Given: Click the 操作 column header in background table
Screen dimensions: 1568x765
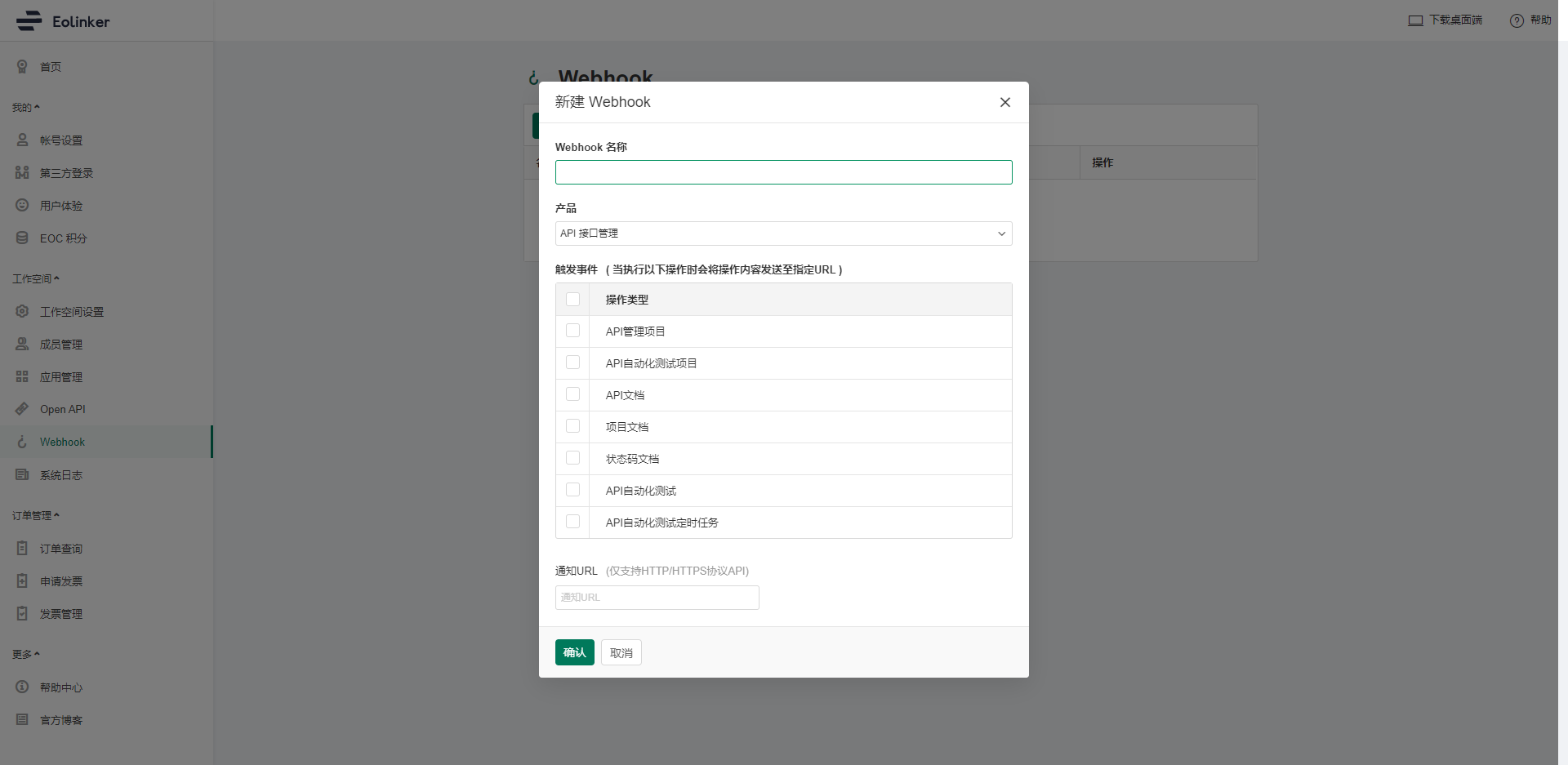Looking at the screenshot, I should click(x=1102, y=162).
